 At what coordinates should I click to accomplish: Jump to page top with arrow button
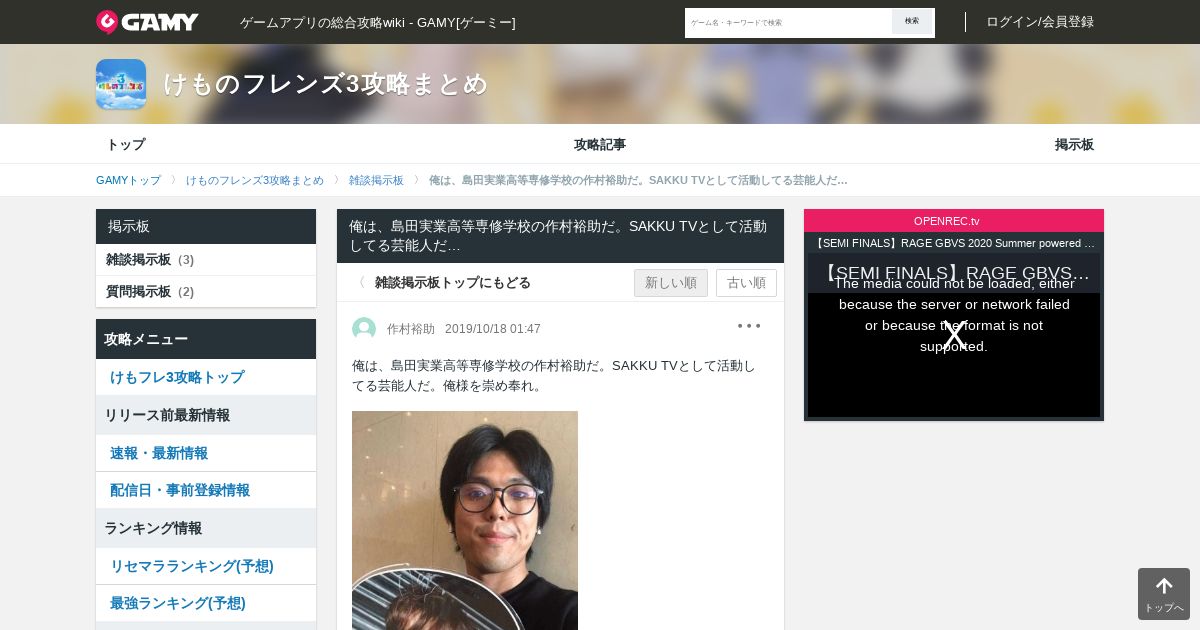pos(1164,594)
